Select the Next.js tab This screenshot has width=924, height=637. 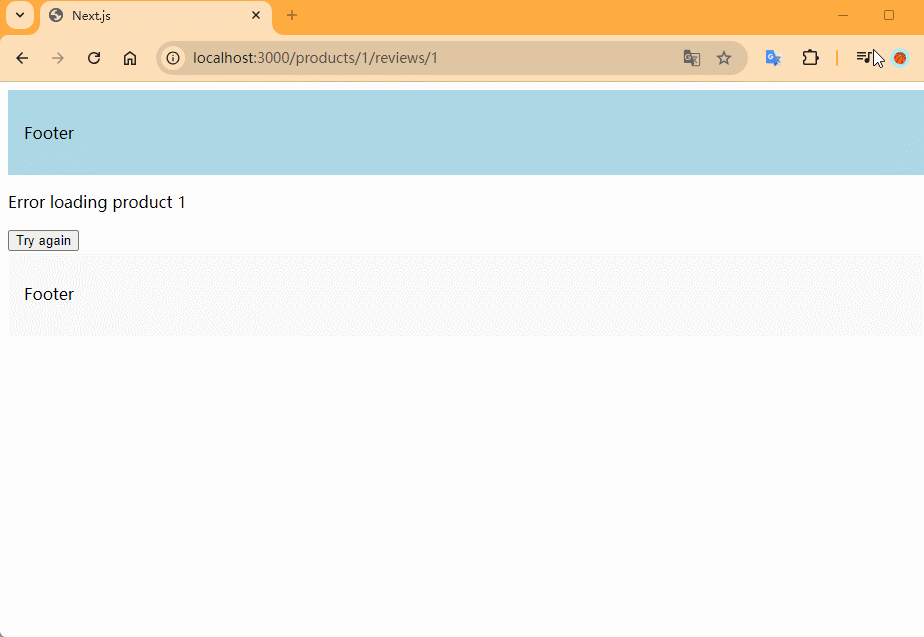(150, 16)
